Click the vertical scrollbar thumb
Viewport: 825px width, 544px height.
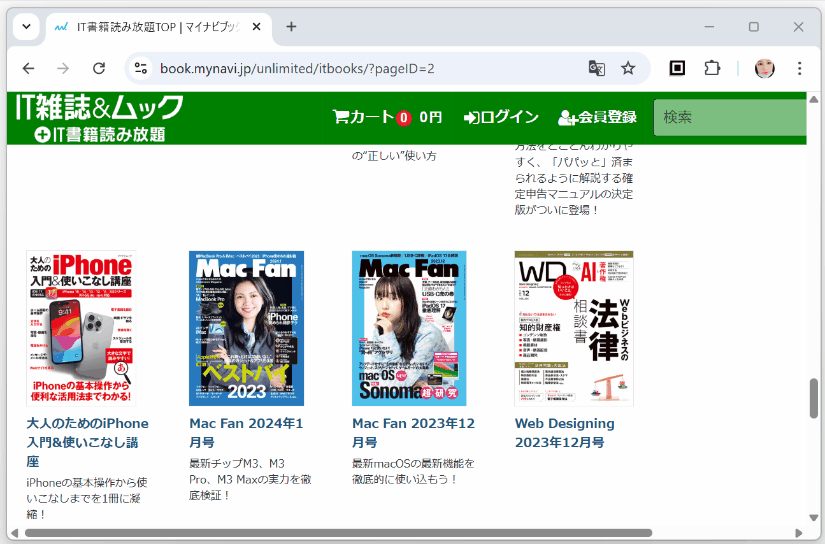[813, 398]
